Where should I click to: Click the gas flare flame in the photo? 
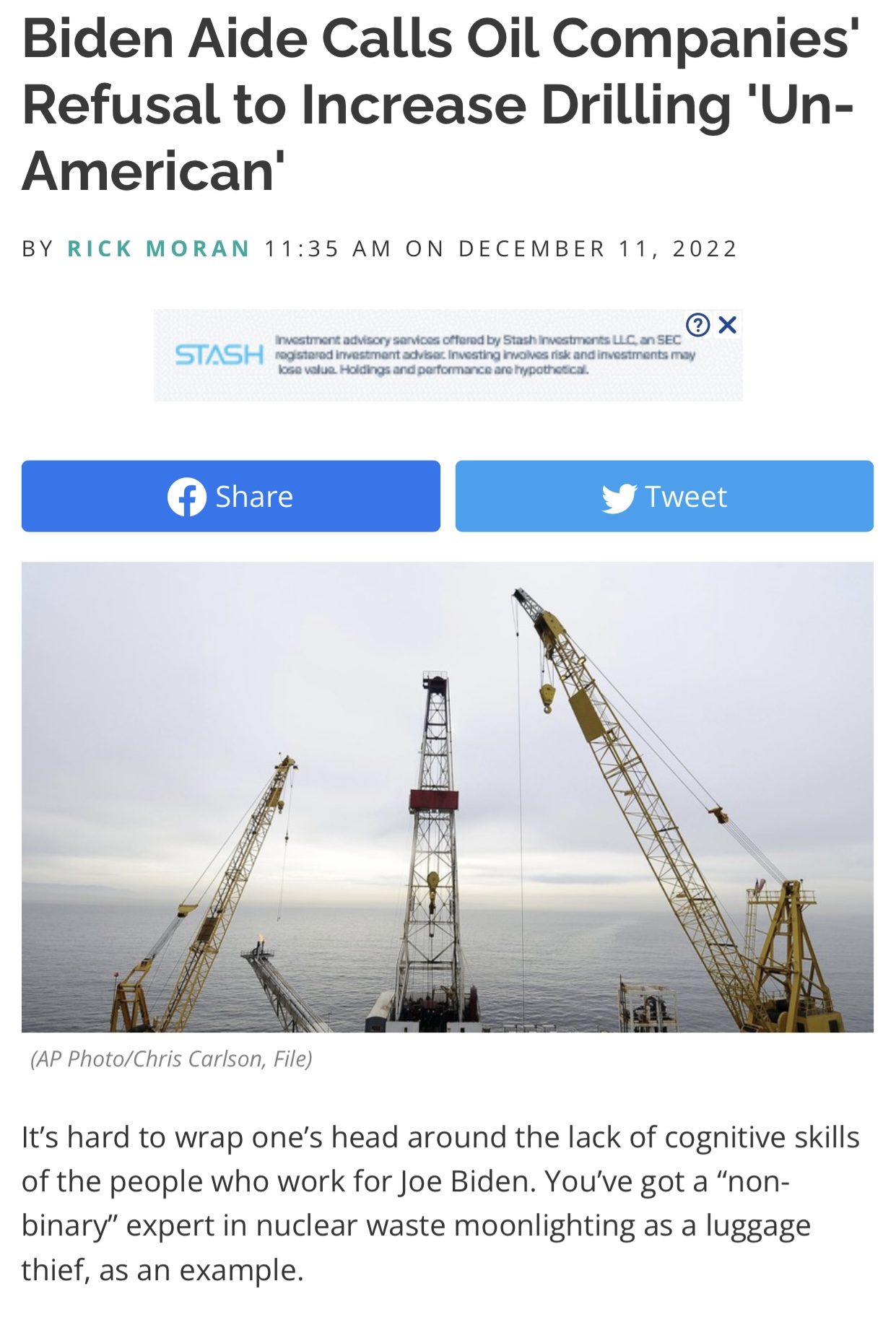click(261, 942)
